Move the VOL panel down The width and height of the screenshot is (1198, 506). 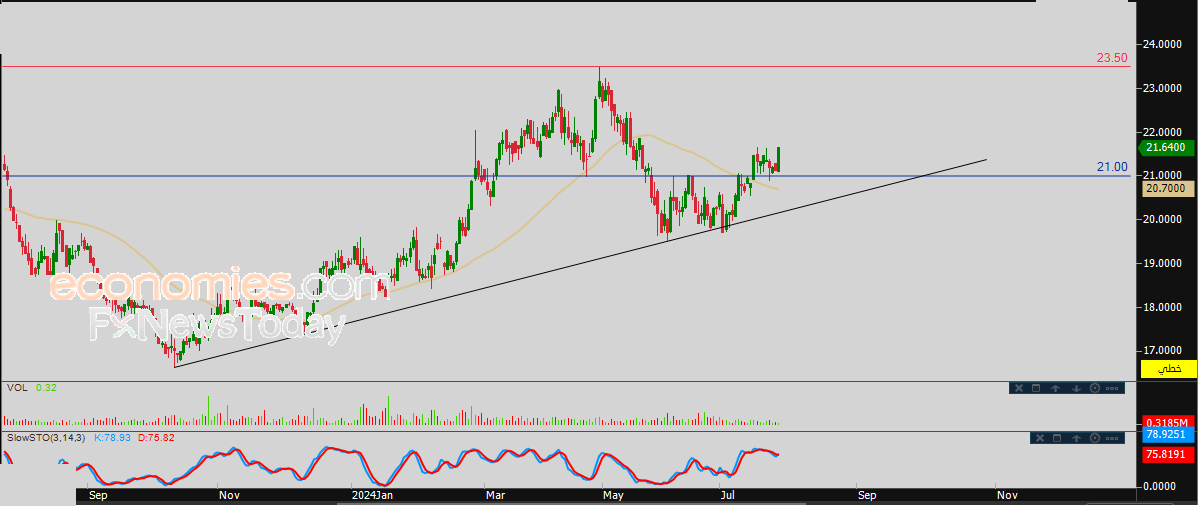1076,388
